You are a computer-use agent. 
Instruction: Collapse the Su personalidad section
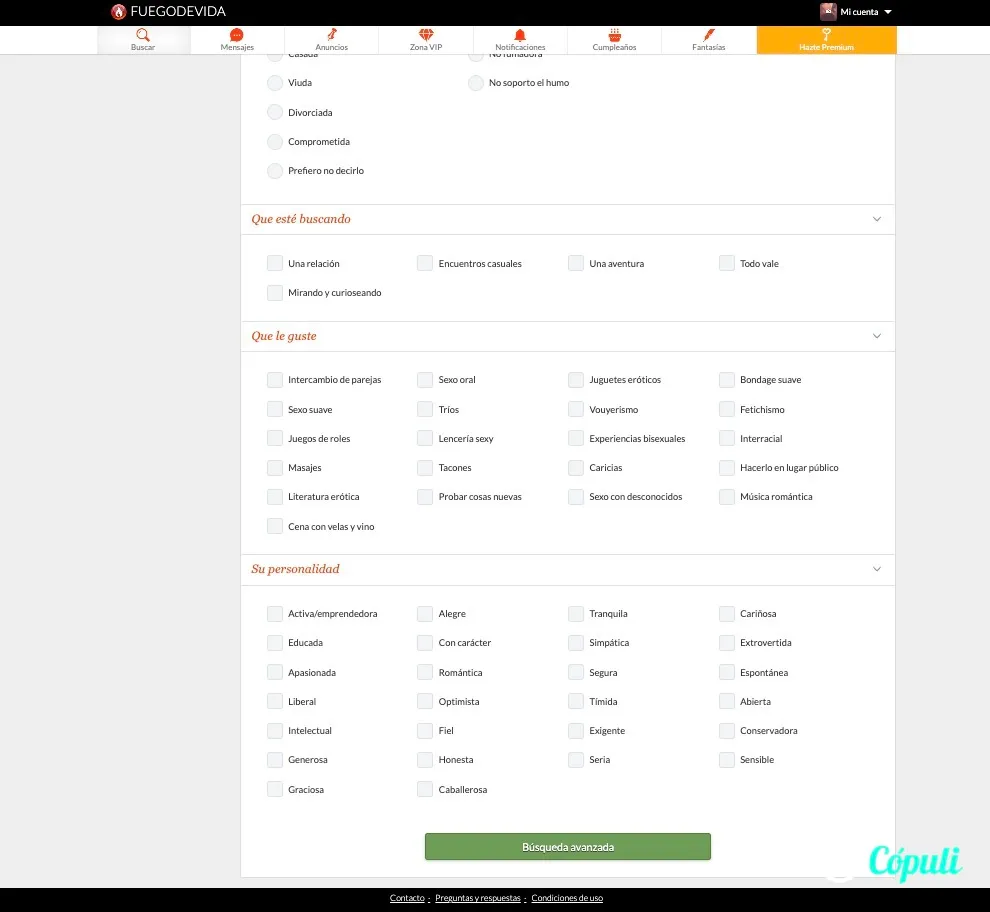click(x=877, y=569)
